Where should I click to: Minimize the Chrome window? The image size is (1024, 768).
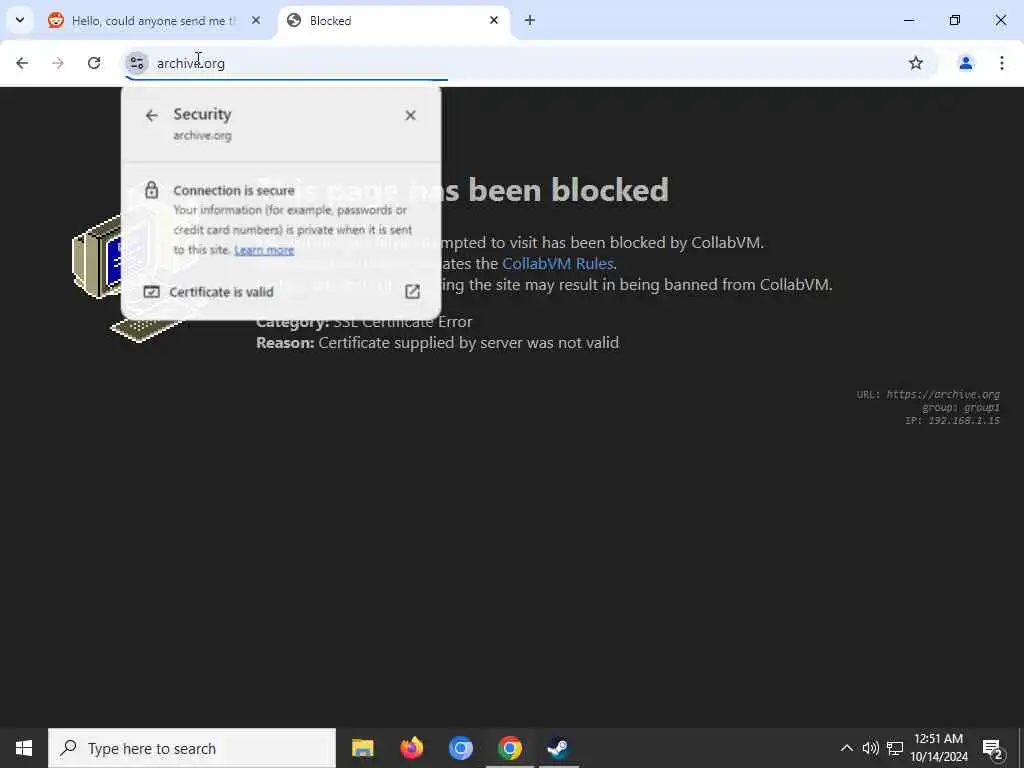(908, 20)
